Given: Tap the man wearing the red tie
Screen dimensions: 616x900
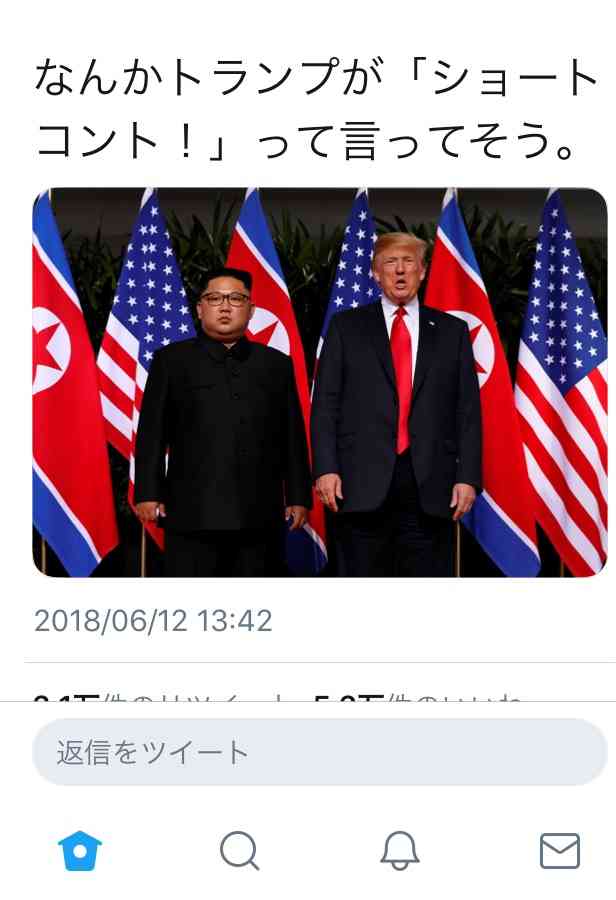Looking at the screenshot, I should pyautogui.click(x=396, y=402).
